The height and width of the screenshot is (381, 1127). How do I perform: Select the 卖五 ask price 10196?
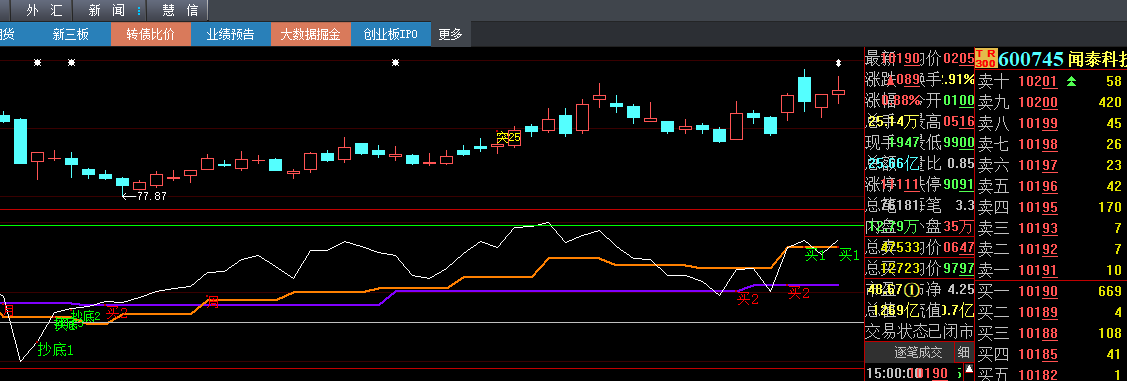[1038, 186]
